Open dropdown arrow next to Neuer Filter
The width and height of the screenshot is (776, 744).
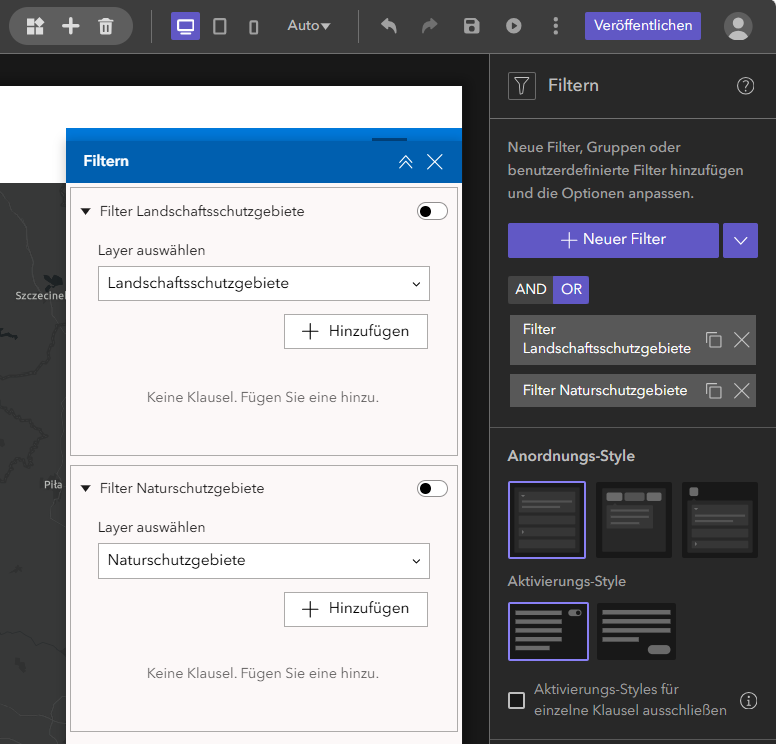coord(740,240)
